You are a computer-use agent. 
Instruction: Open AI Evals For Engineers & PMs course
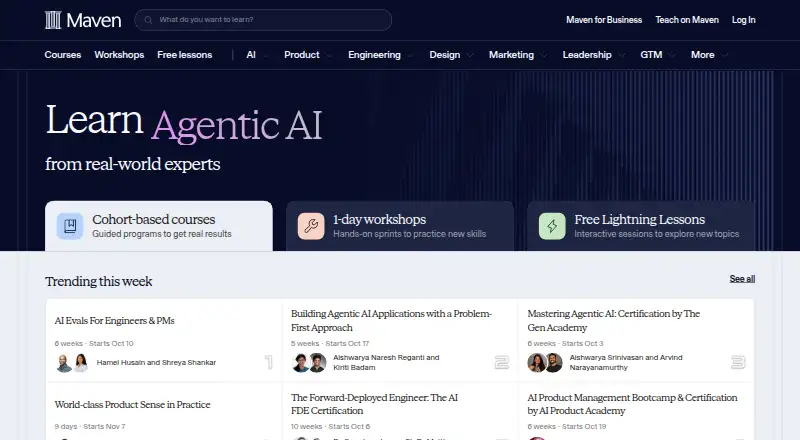pos(114,321)
